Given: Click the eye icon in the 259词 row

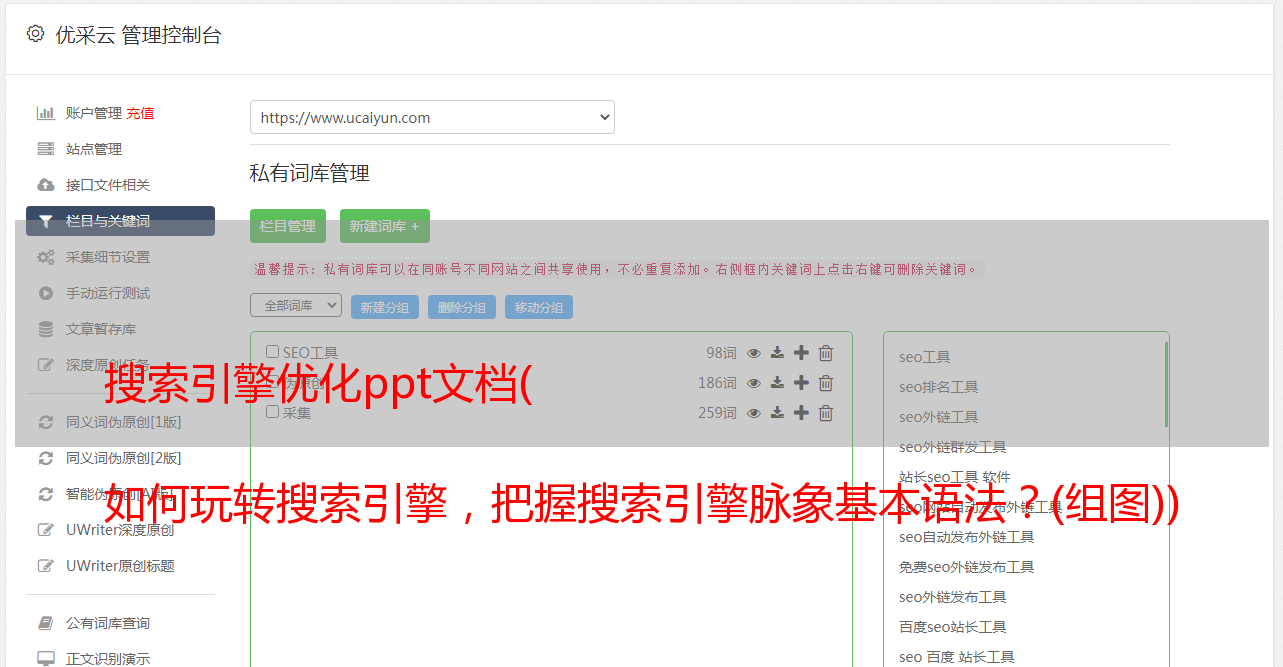Looking at the screenshot, I should click(754, 413).
